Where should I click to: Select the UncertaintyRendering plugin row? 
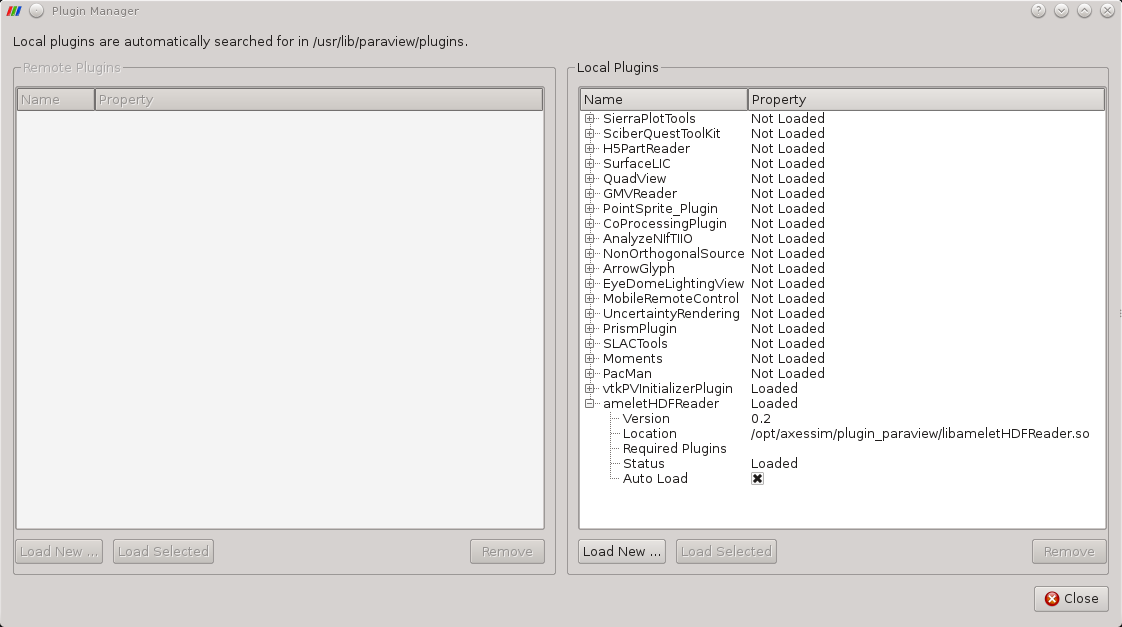842,314
